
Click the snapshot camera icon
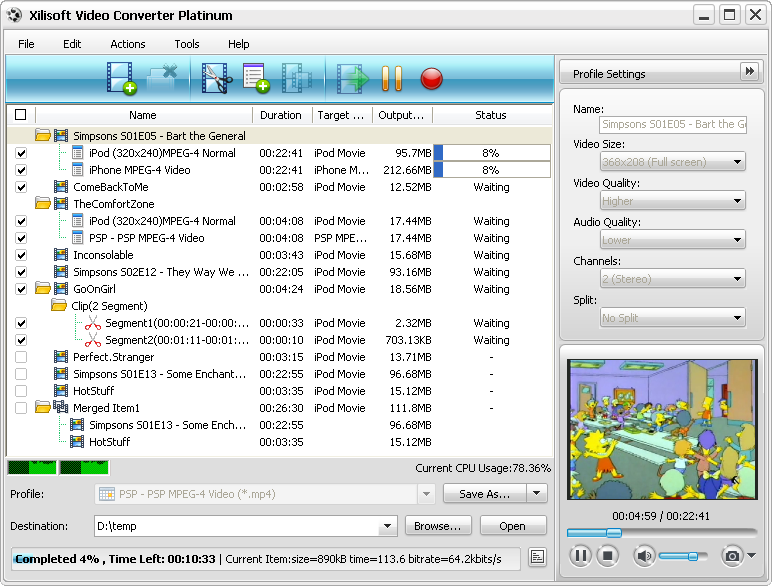pyautogui.click(x=733, y=555)
